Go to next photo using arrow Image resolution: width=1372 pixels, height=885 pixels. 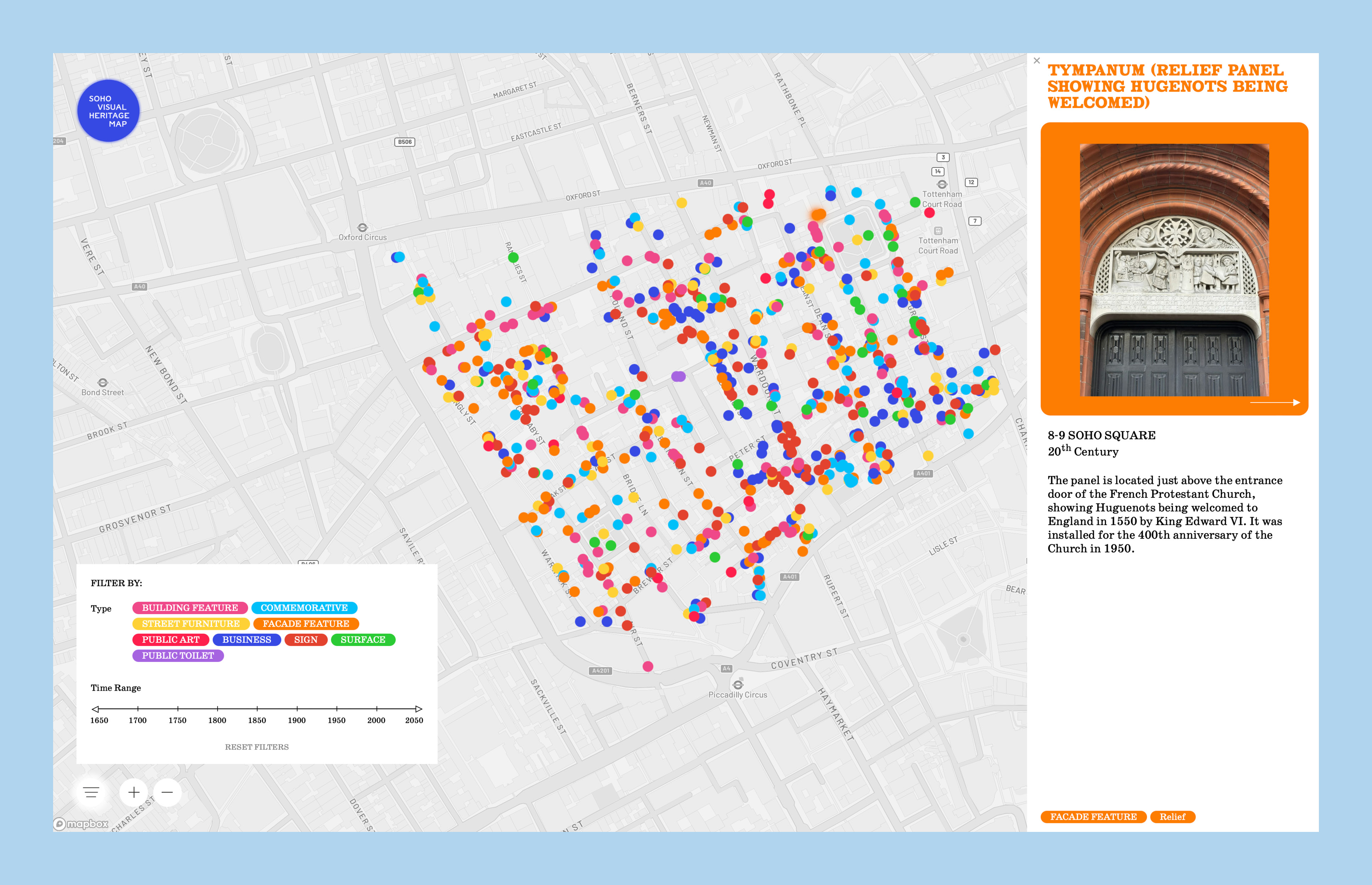[1275, 402]
